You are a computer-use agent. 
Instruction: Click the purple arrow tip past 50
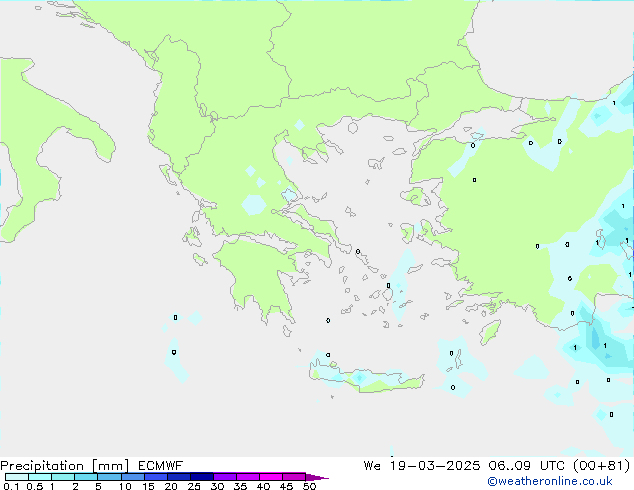[x=317, y=477]
